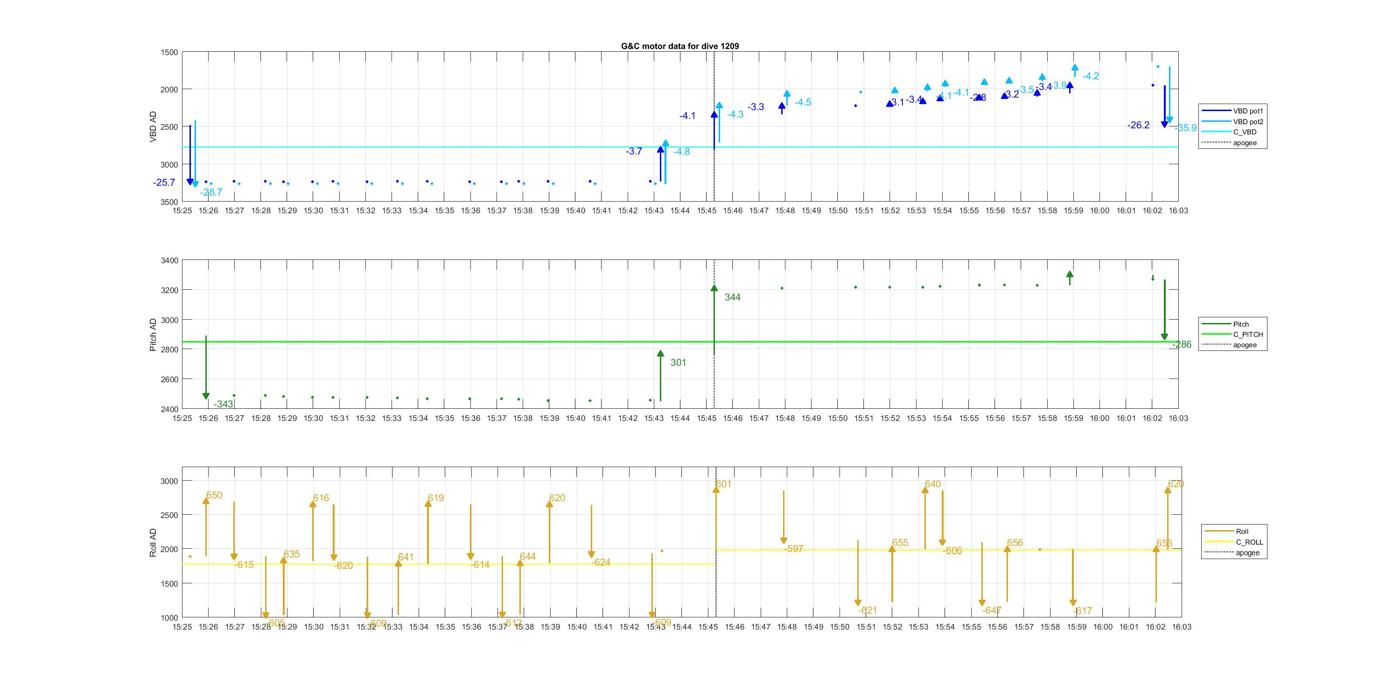Click the "Pitch AD" y-axis label

click(x=153, y=335)
